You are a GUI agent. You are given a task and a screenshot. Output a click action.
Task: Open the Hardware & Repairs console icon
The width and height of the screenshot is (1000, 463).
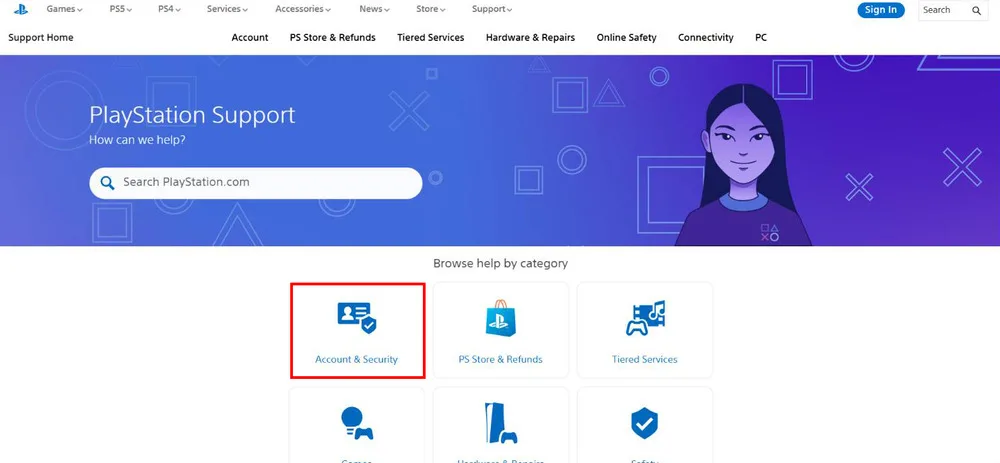click(x=501, y=423)
